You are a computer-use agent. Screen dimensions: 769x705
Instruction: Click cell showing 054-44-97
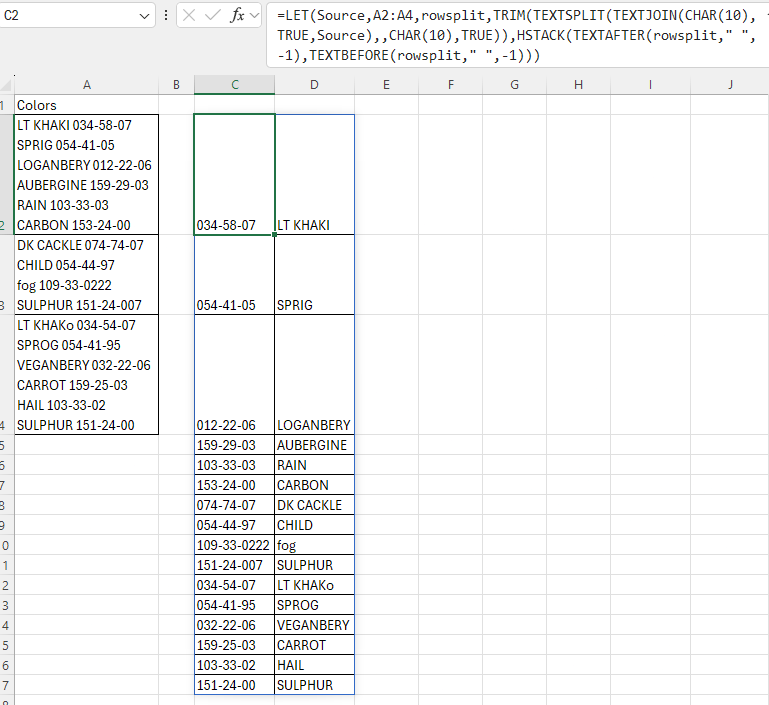[234, 525]
